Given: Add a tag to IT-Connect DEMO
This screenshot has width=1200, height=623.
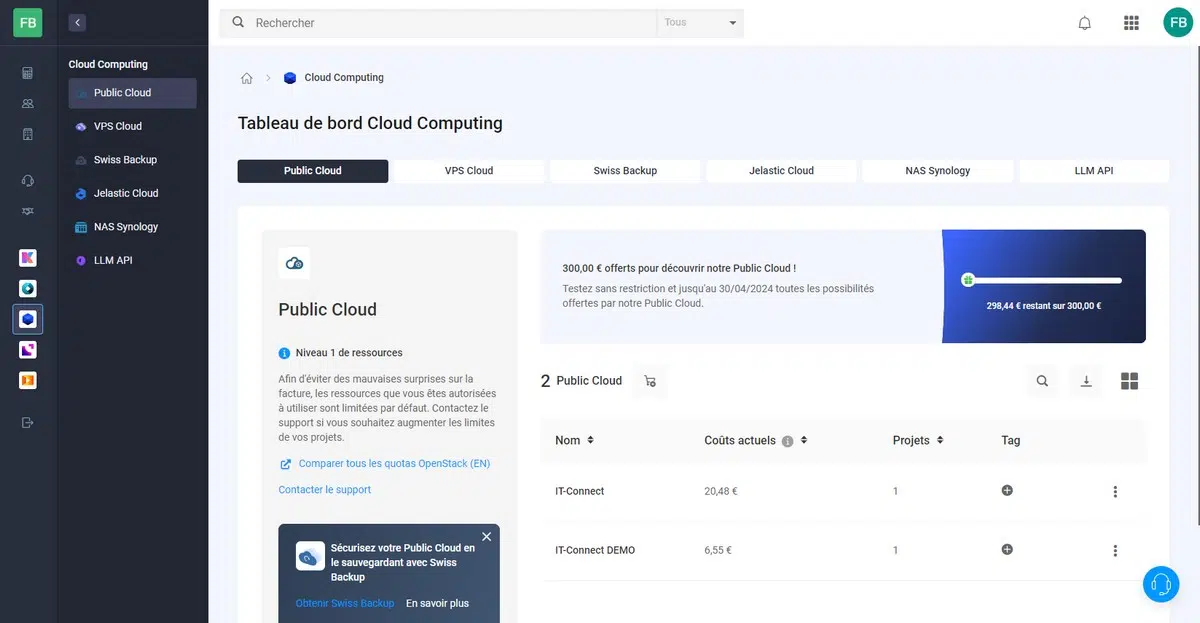Looking at the screenshot, I should [1007, 549].
